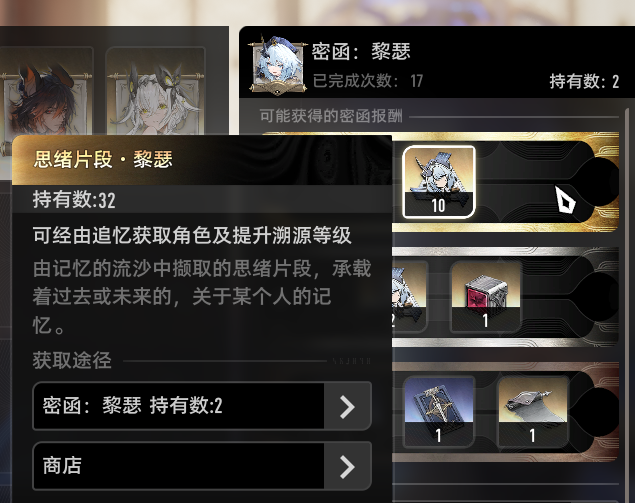Screen dimensions: 635x503
Task: Click the bronze reward tier row end
Action: click(597, 411)
